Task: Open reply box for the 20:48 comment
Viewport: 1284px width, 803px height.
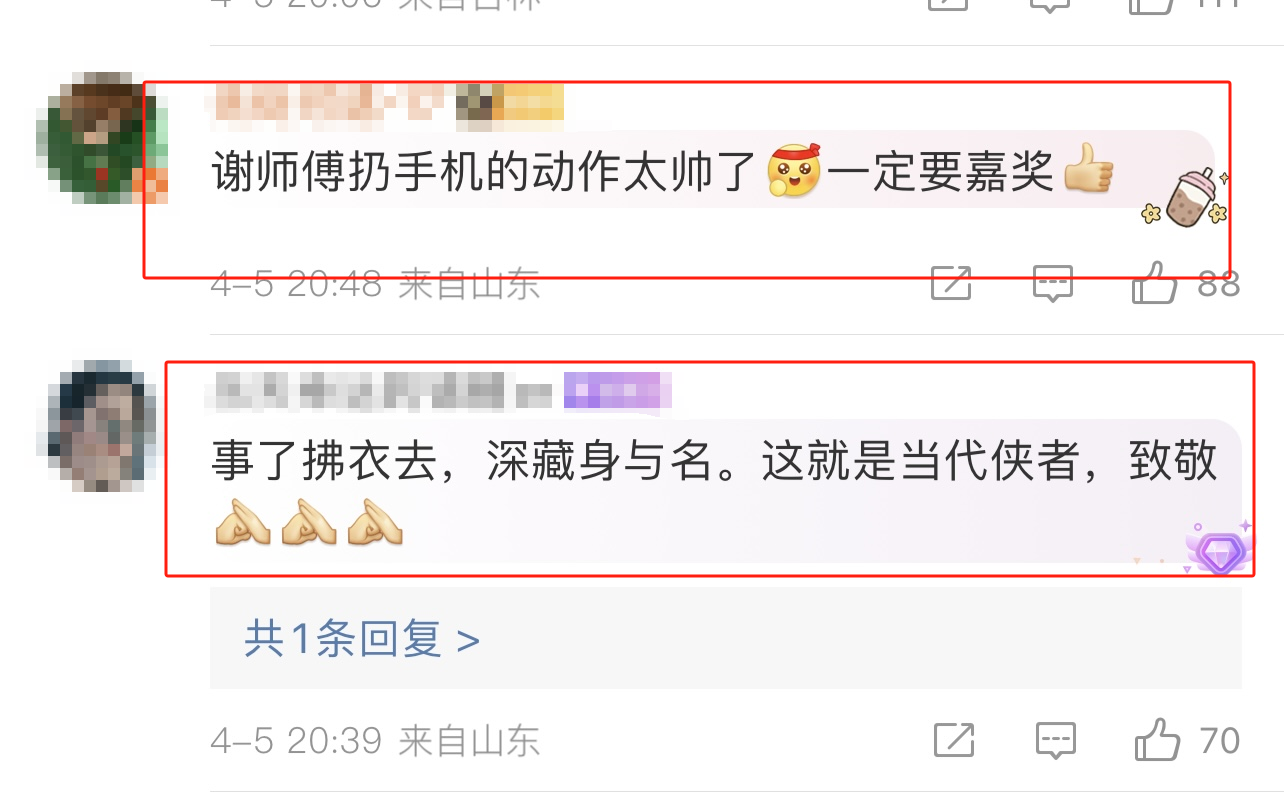Action: pos(1053,283)
